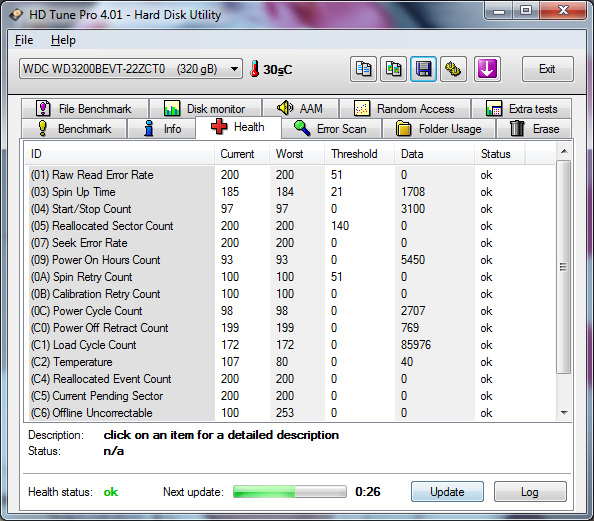
Task: Select the Load Cycle Count row
Action: point(290,345)
